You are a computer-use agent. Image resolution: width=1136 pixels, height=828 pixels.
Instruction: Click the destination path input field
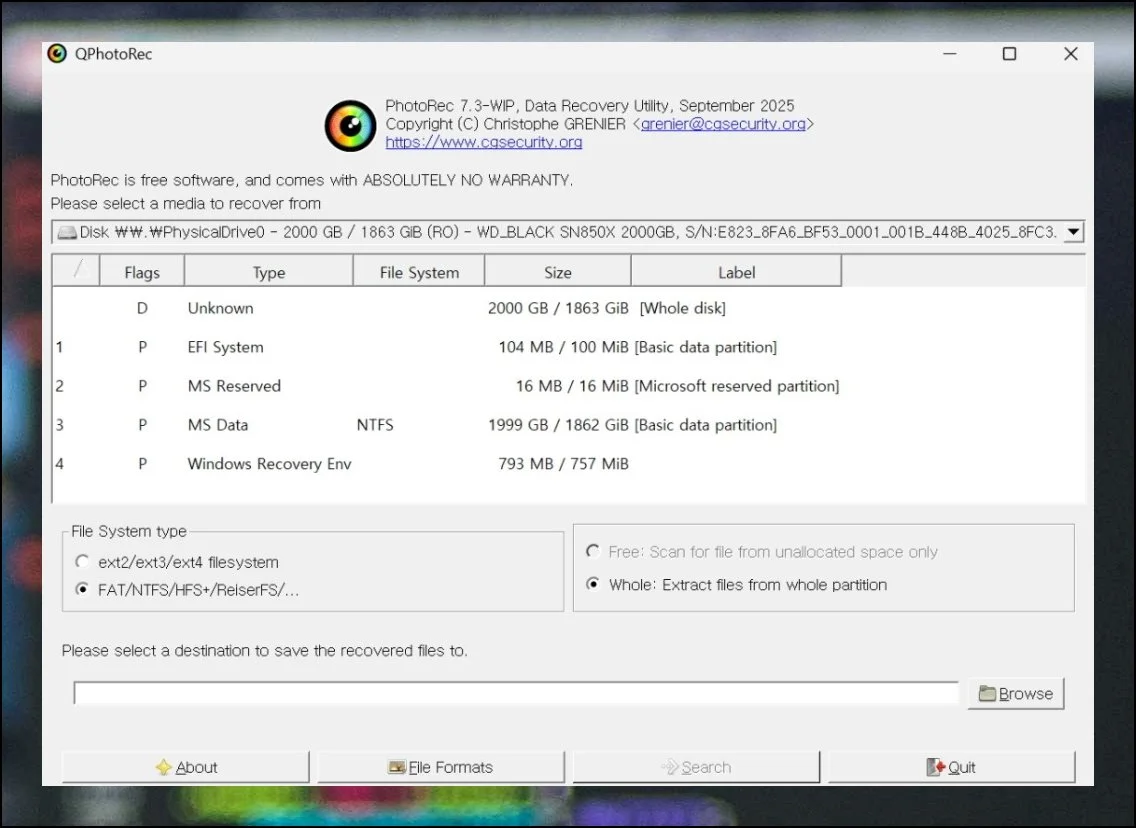pos(515,693)
